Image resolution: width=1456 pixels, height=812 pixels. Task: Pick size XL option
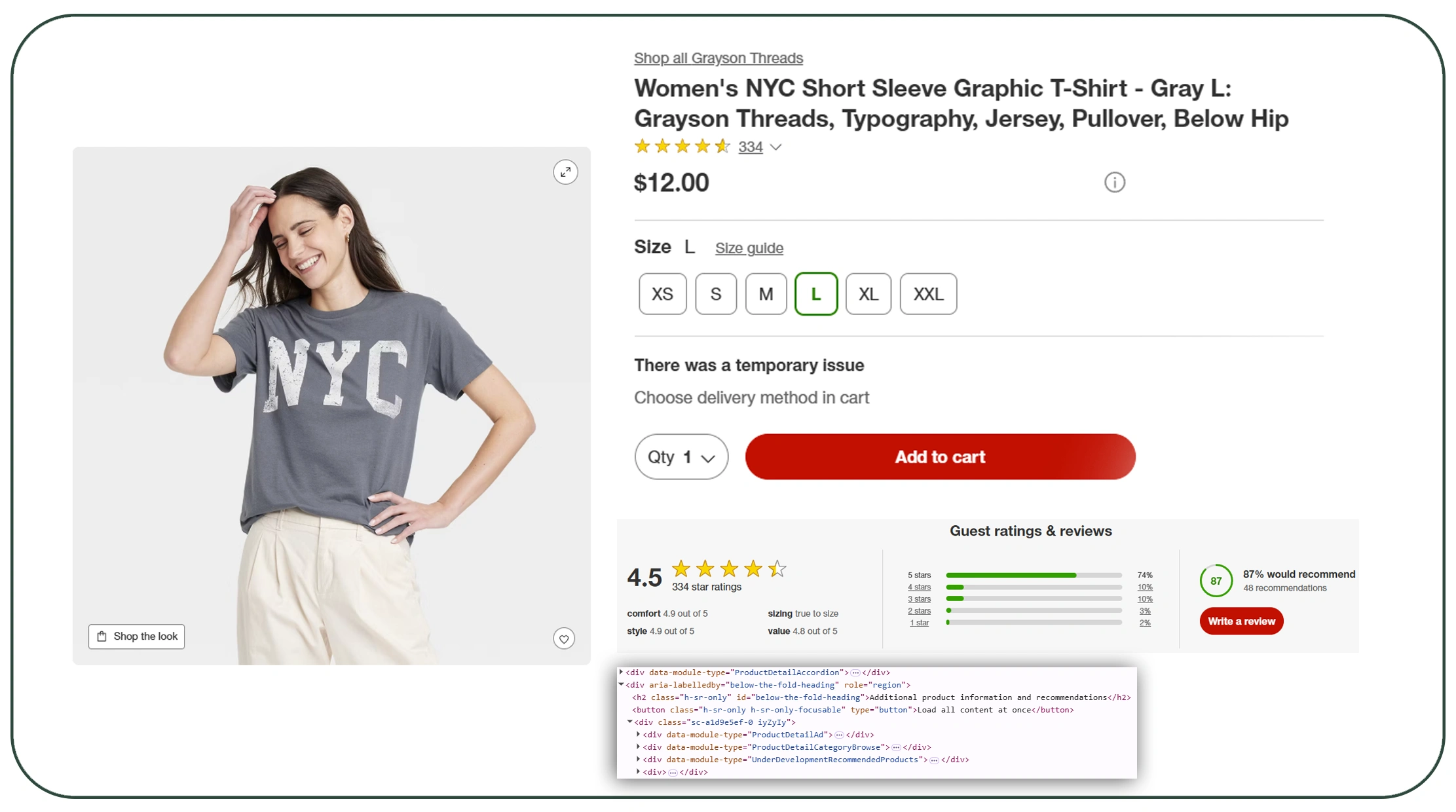coord(868,294)
